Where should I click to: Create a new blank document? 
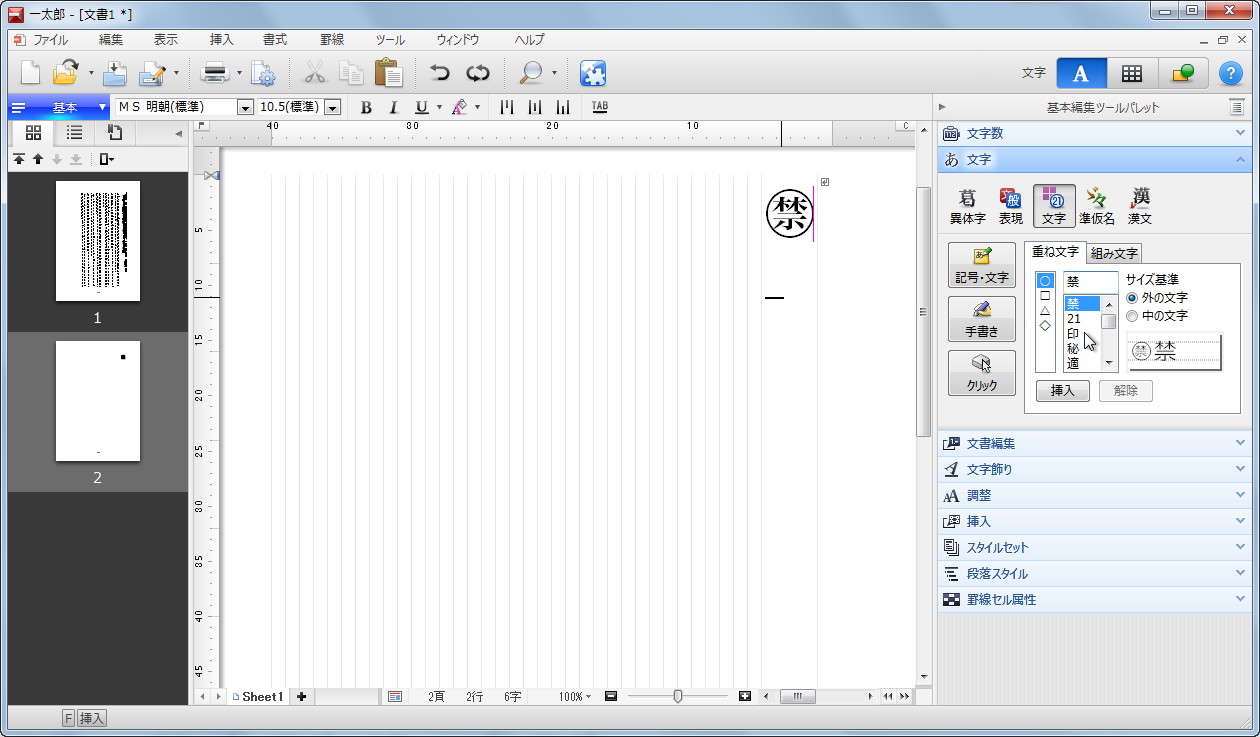click(x=31, y=73)
